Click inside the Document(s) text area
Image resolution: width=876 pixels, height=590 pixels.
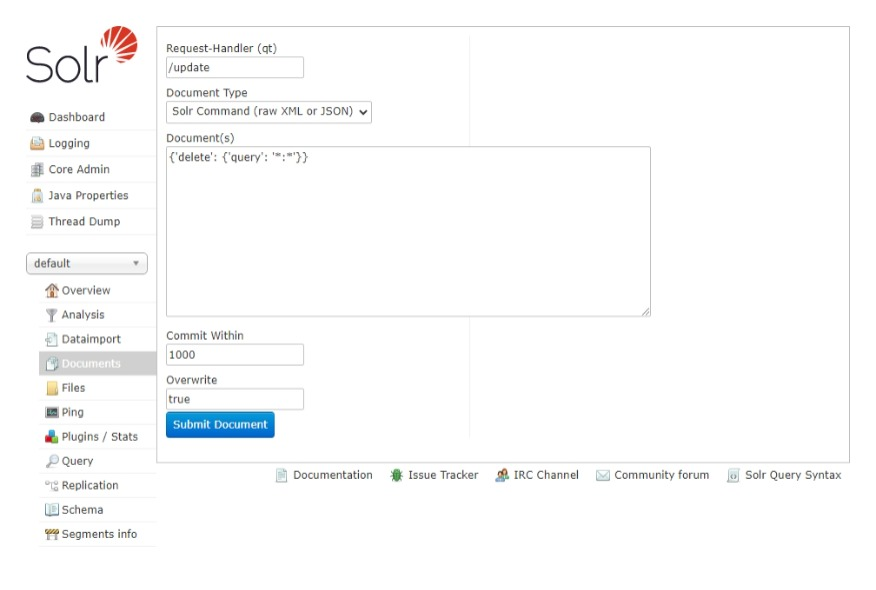coord(408,232)
